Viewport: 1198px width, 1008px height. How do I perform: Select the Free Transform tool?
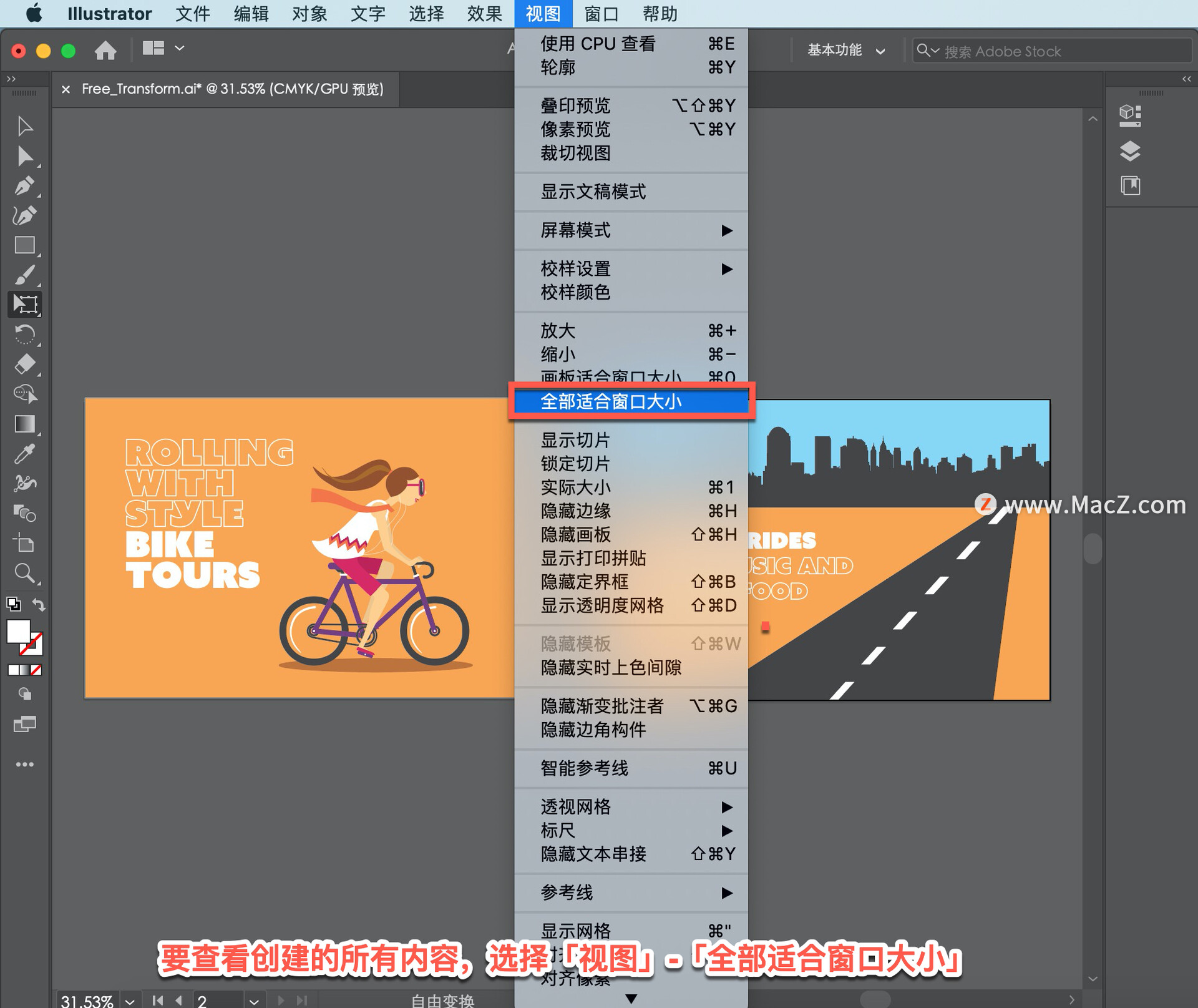pos(25,305)
